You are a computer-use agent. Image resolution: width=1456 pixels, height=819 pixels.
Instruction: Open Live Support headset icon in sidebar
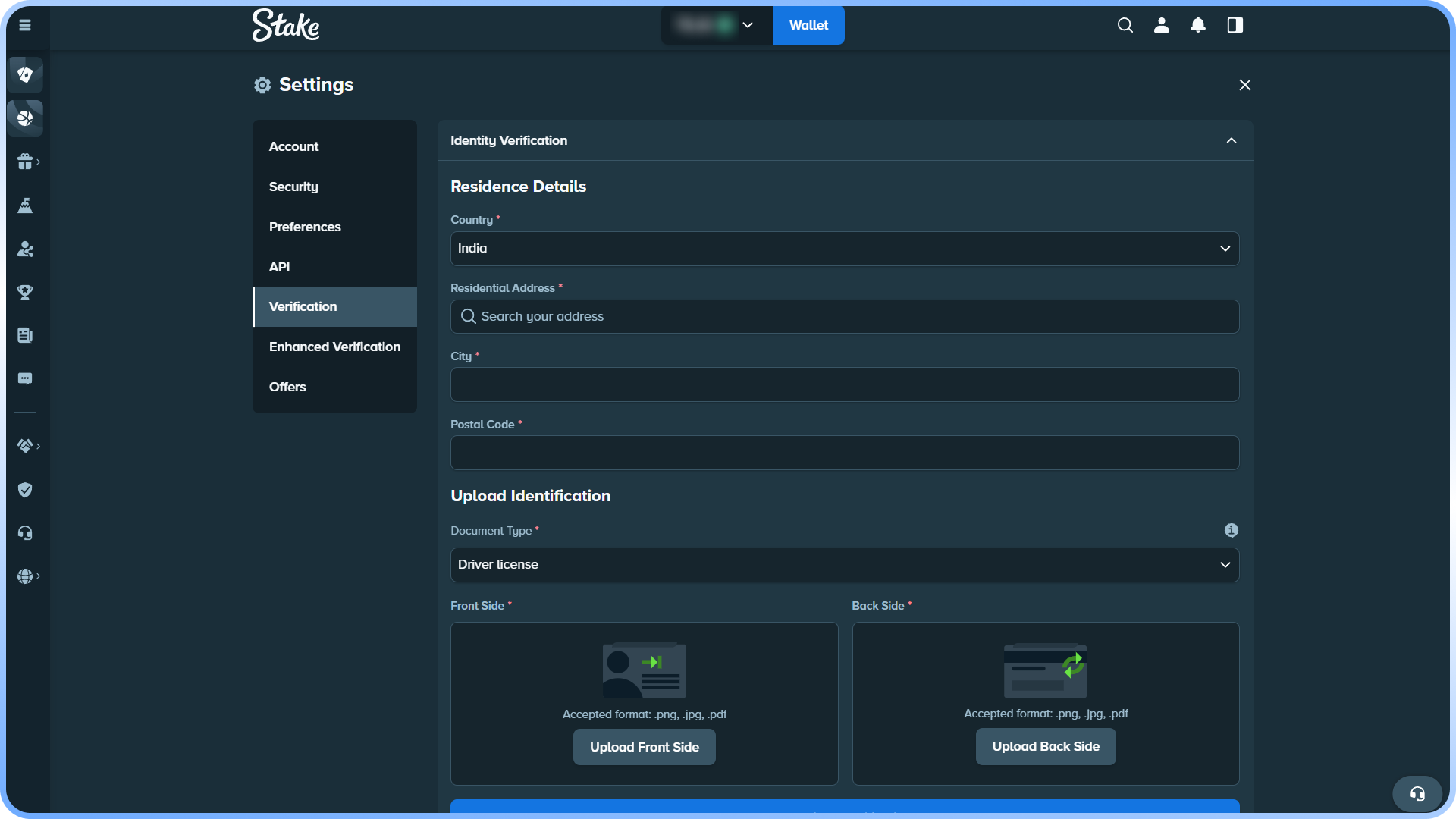(x=25, y=533)
